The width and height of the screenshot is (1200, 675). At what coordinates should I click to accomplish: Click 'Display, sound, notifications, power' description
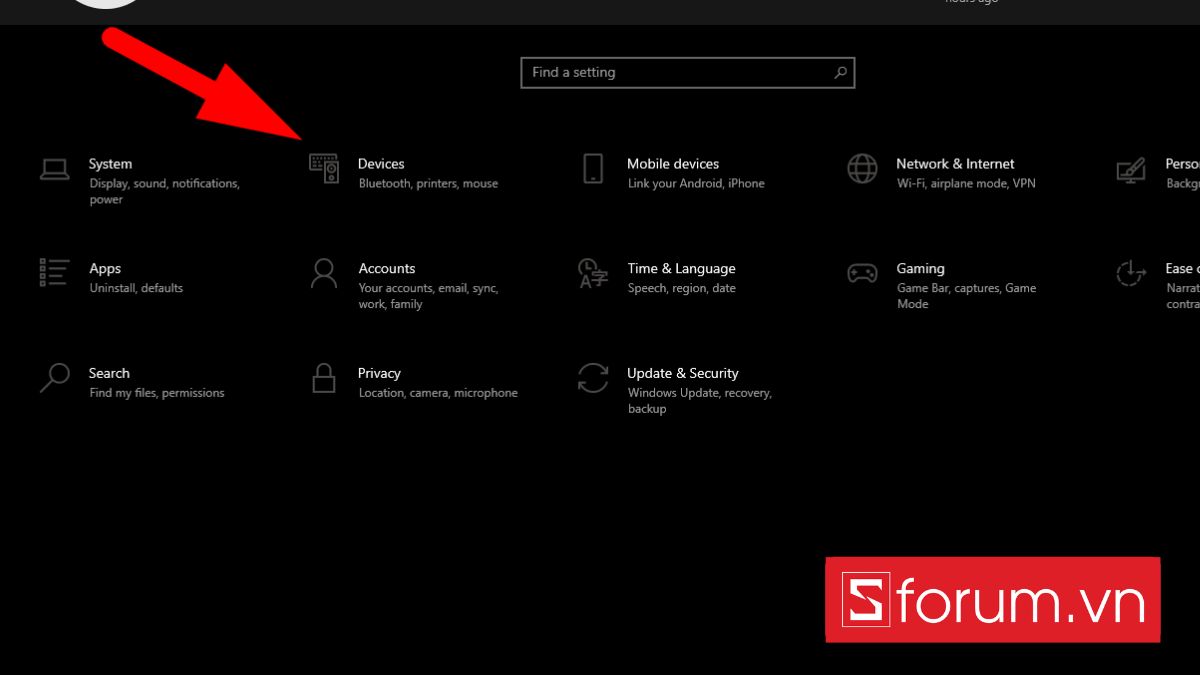164,191
